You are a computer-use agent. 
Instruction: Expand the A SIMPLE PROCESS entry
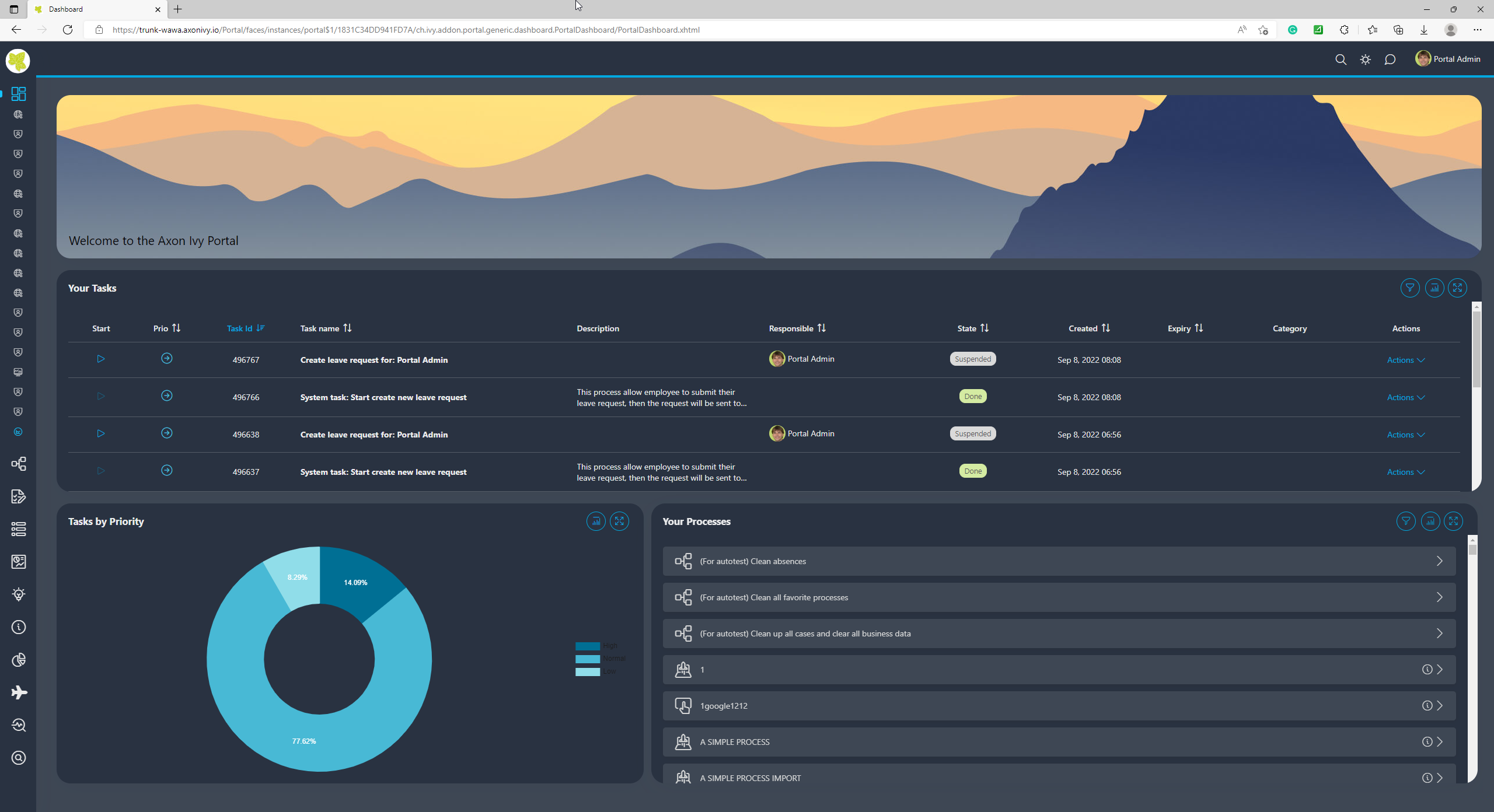tap(1439, 741)
